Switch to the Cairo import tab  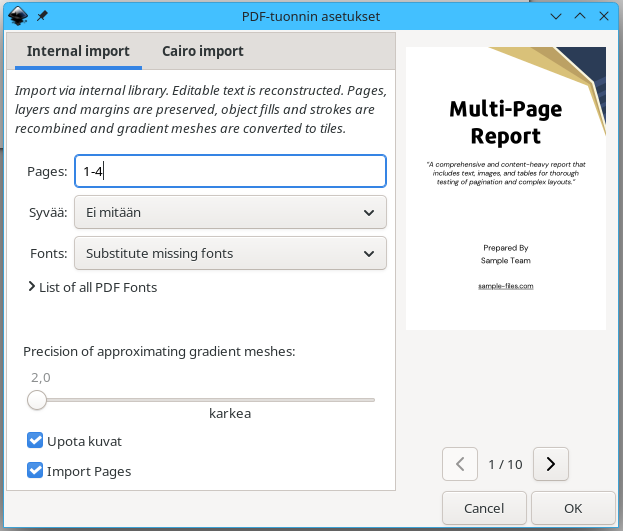coord(202,51)
